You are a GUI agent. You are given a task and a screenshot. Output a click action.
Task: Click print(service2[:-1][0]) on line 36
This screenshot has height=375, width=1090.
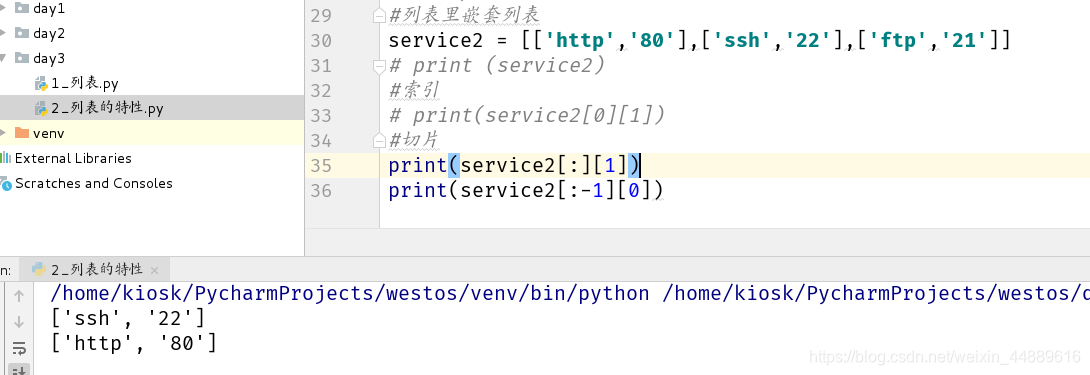[526, 191]
